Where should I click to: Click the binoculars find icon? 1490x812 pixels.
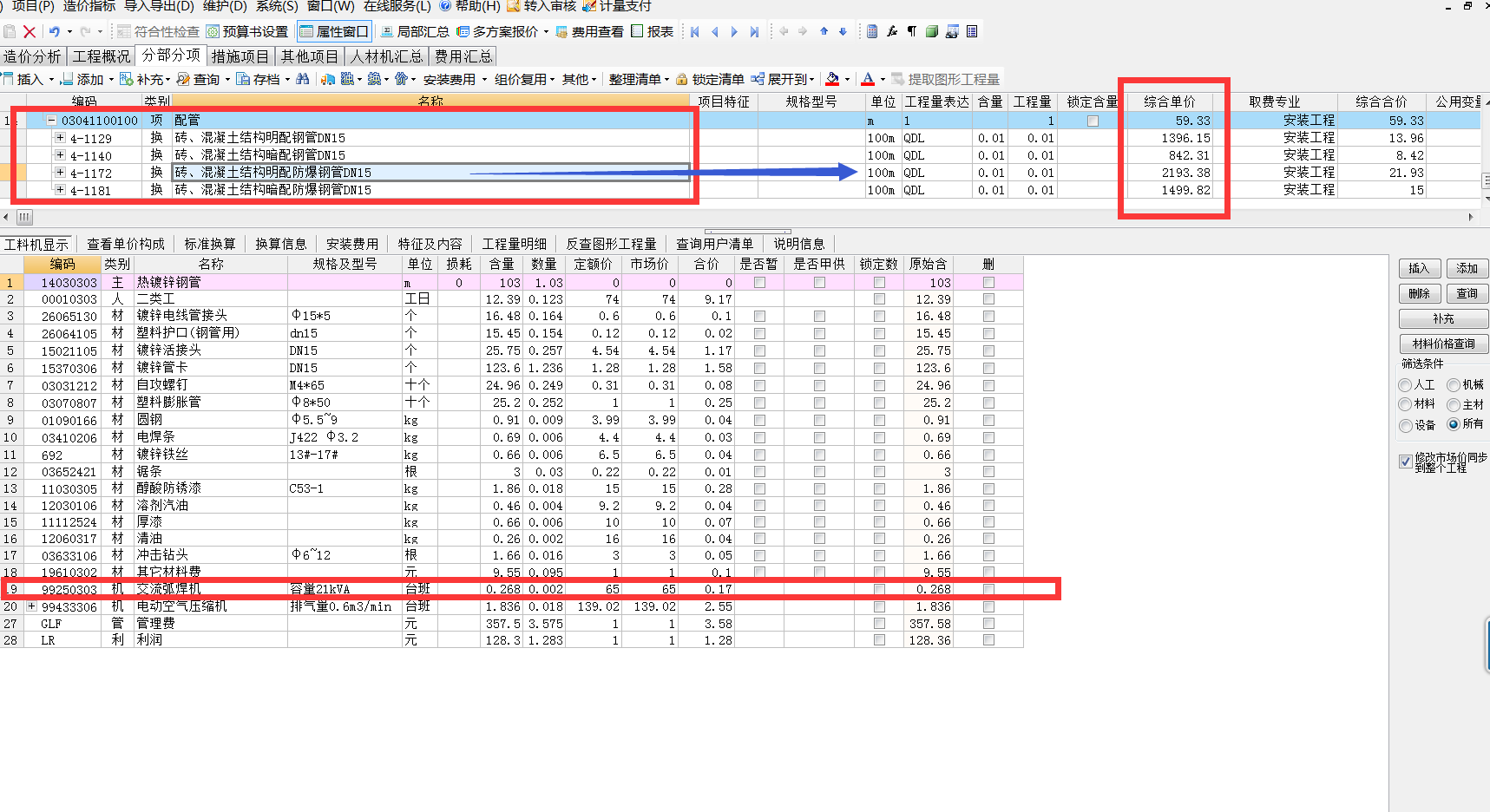[x=302, y=79]
